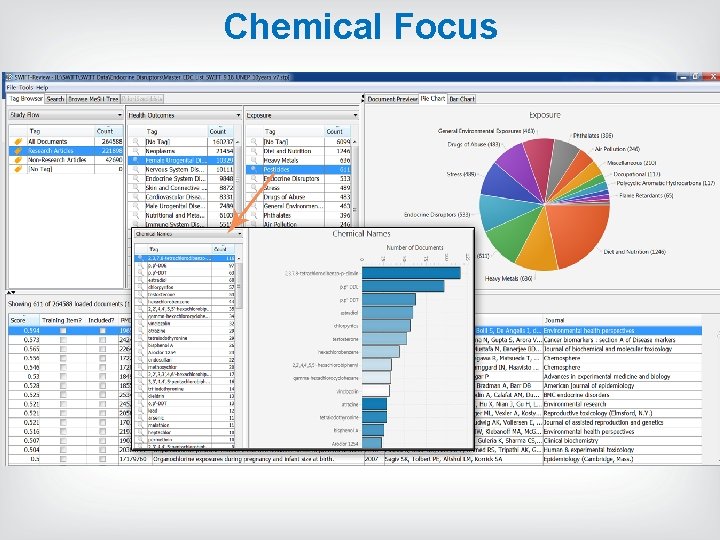Click the Diet and Nutrition pie slice
The width and height of the screenshot is (720, 540).
coord(579,232)
